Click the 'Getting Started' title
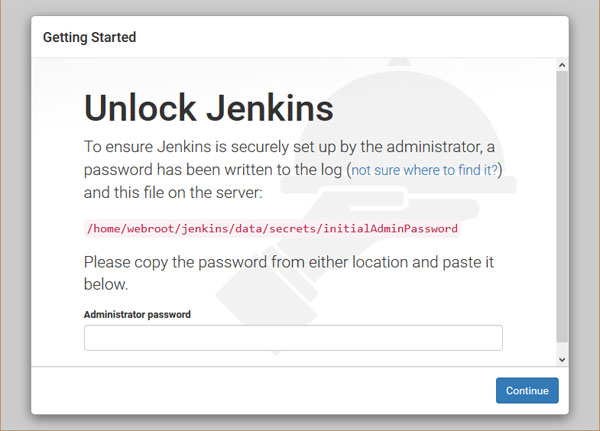 89,37
